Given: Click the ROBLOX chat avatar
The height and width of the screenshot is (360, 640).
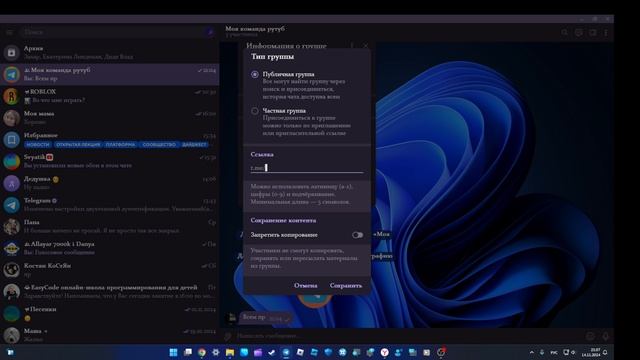Looking at the screenshot, I should (11, 96).
